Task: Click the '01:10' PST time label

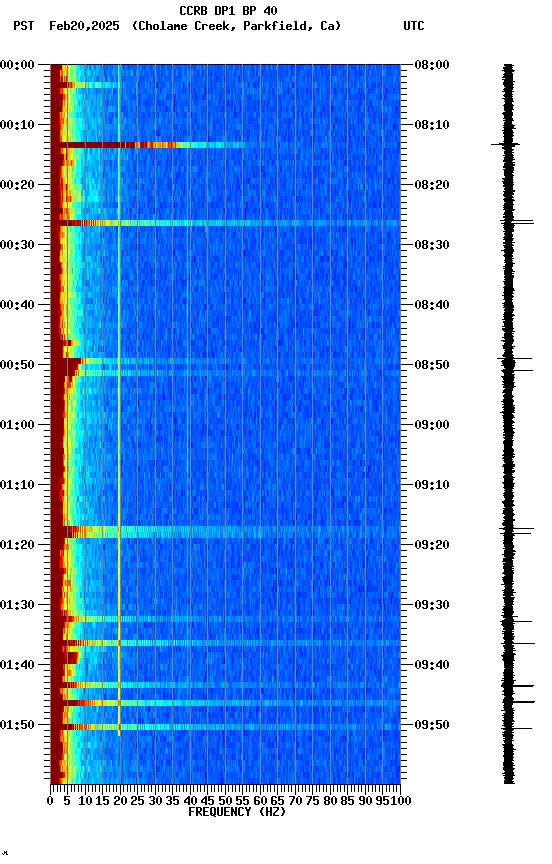Action: 17,485
